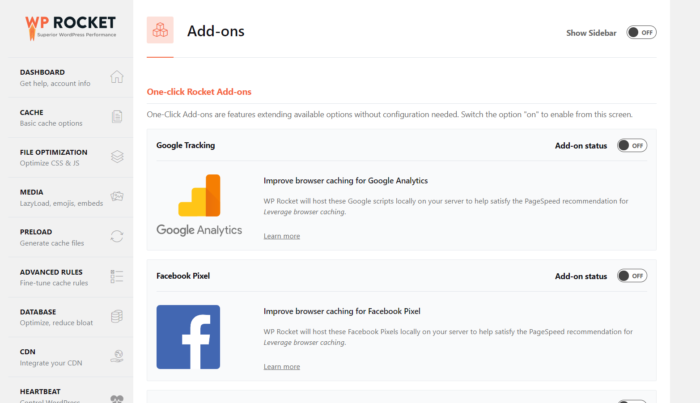700x403 pixels.
Task: Enable the Google Tracking add-on switch
Action: 632,145
